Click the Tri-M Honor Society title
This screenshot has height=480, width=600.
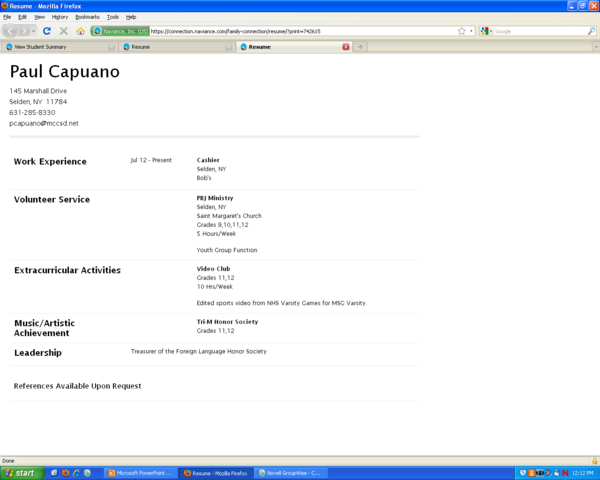pos(228,322)
